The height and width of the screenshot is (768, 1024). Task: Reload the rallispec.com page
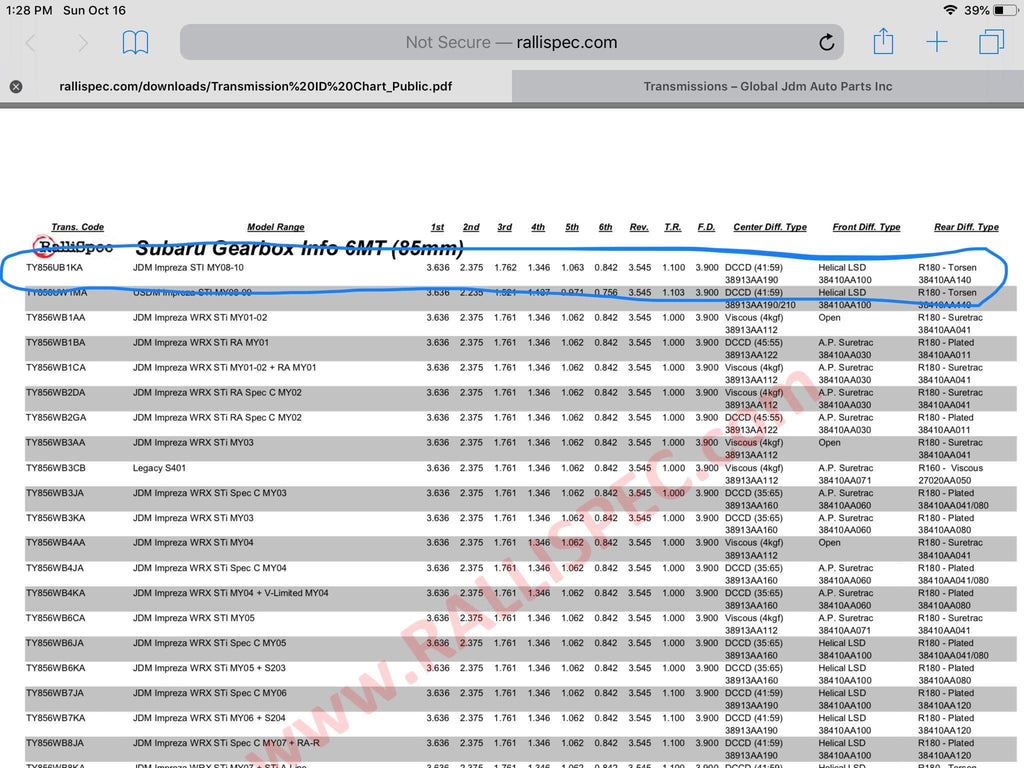coord(826,43)
